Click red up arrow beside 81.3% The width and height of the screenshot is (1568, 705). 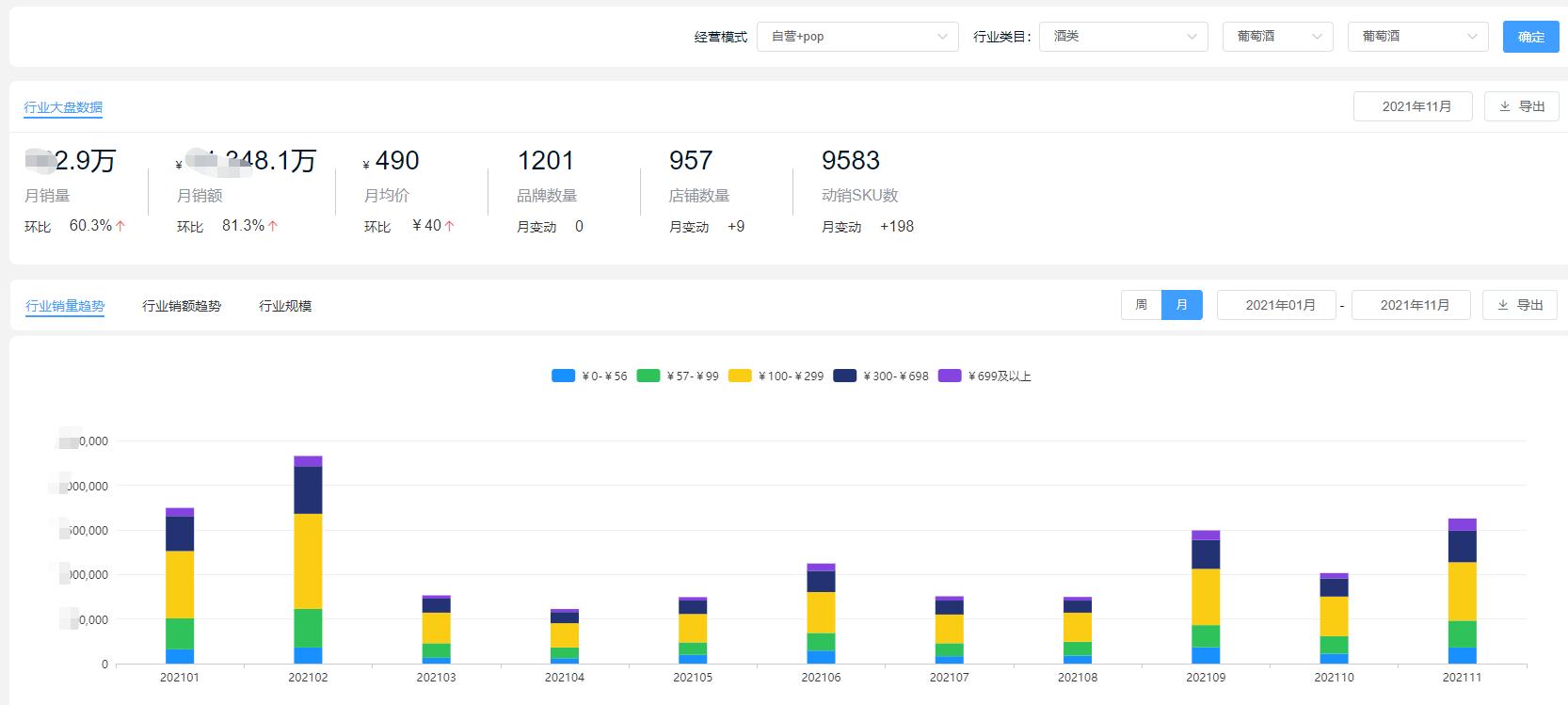click(x=273, y=226)
